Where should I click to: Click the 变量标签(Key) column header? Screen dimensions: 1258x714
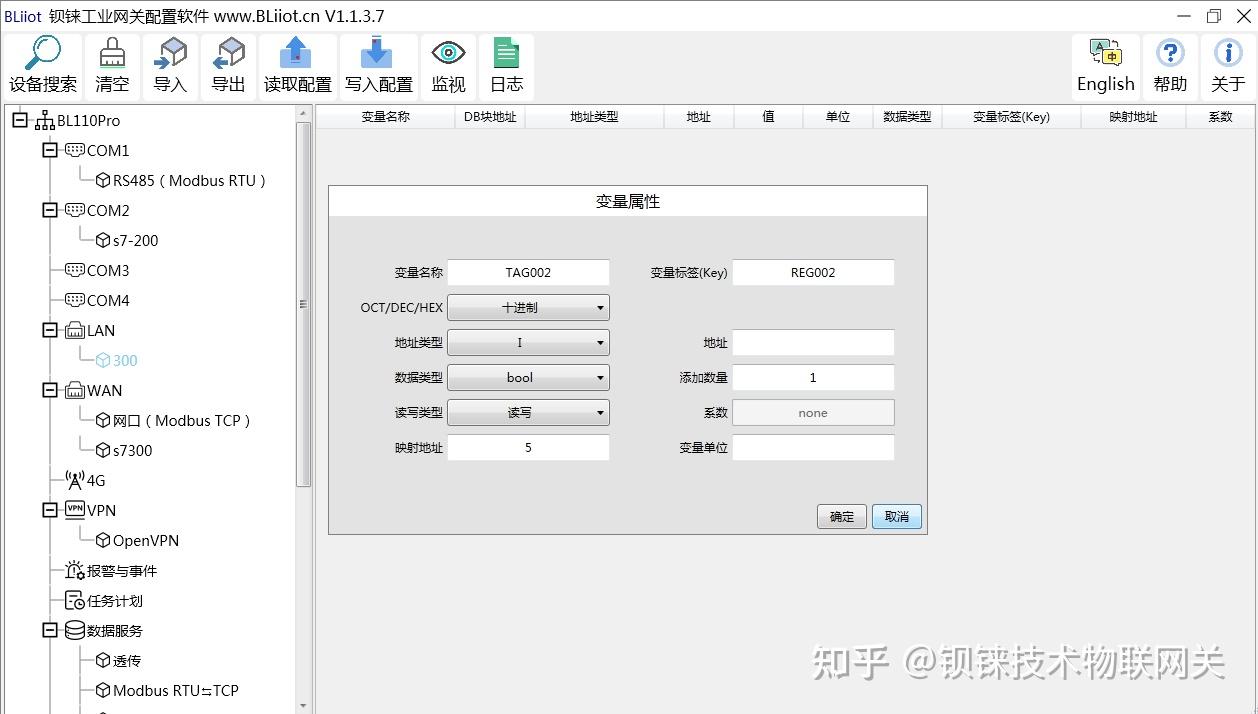coord(1011,117)
